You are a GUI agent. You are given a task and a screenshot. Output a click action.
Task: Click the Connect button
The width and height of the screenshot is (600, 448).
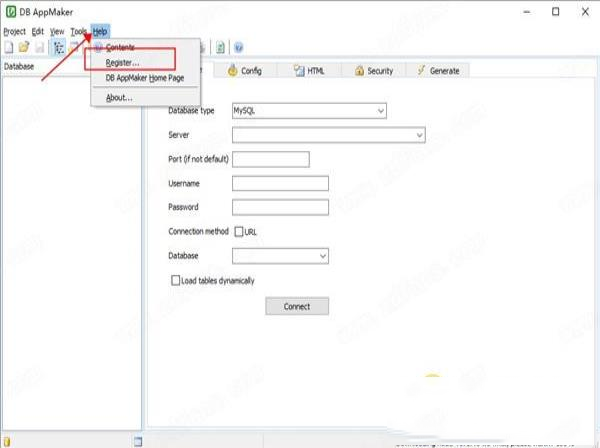coord(297,306)
